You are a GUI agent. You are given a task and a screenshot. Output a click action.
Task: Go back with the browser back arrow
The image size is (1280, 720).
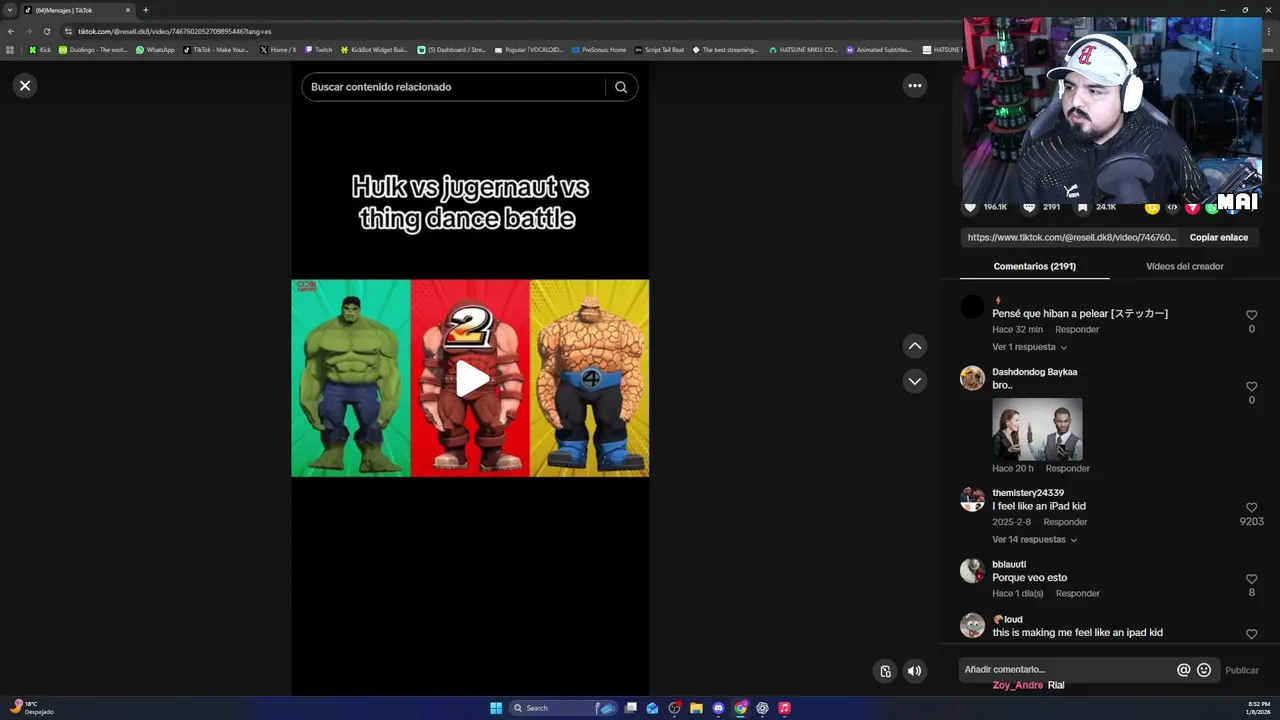[x=11, y=31]
